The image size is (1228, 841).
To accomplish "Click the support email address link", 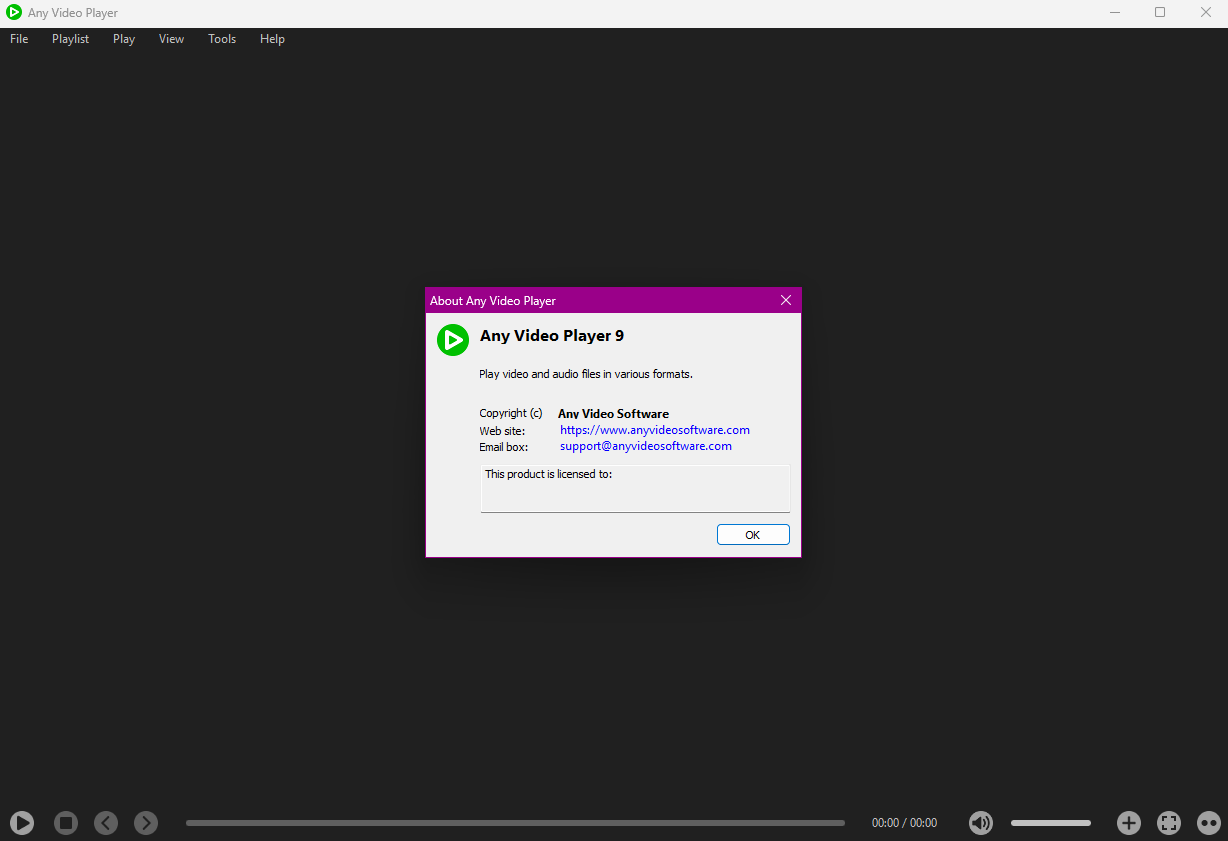I will pos(646,446).
